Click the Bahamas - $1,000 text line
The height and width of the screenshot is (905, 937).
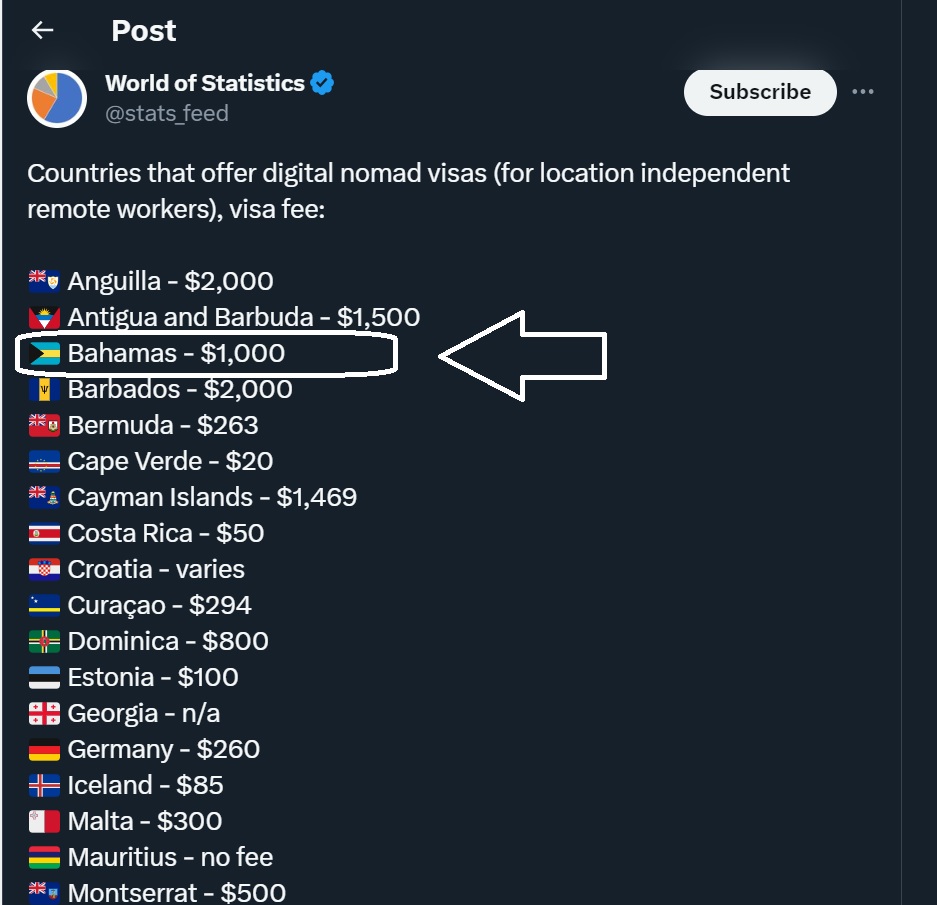click(176, 354)
